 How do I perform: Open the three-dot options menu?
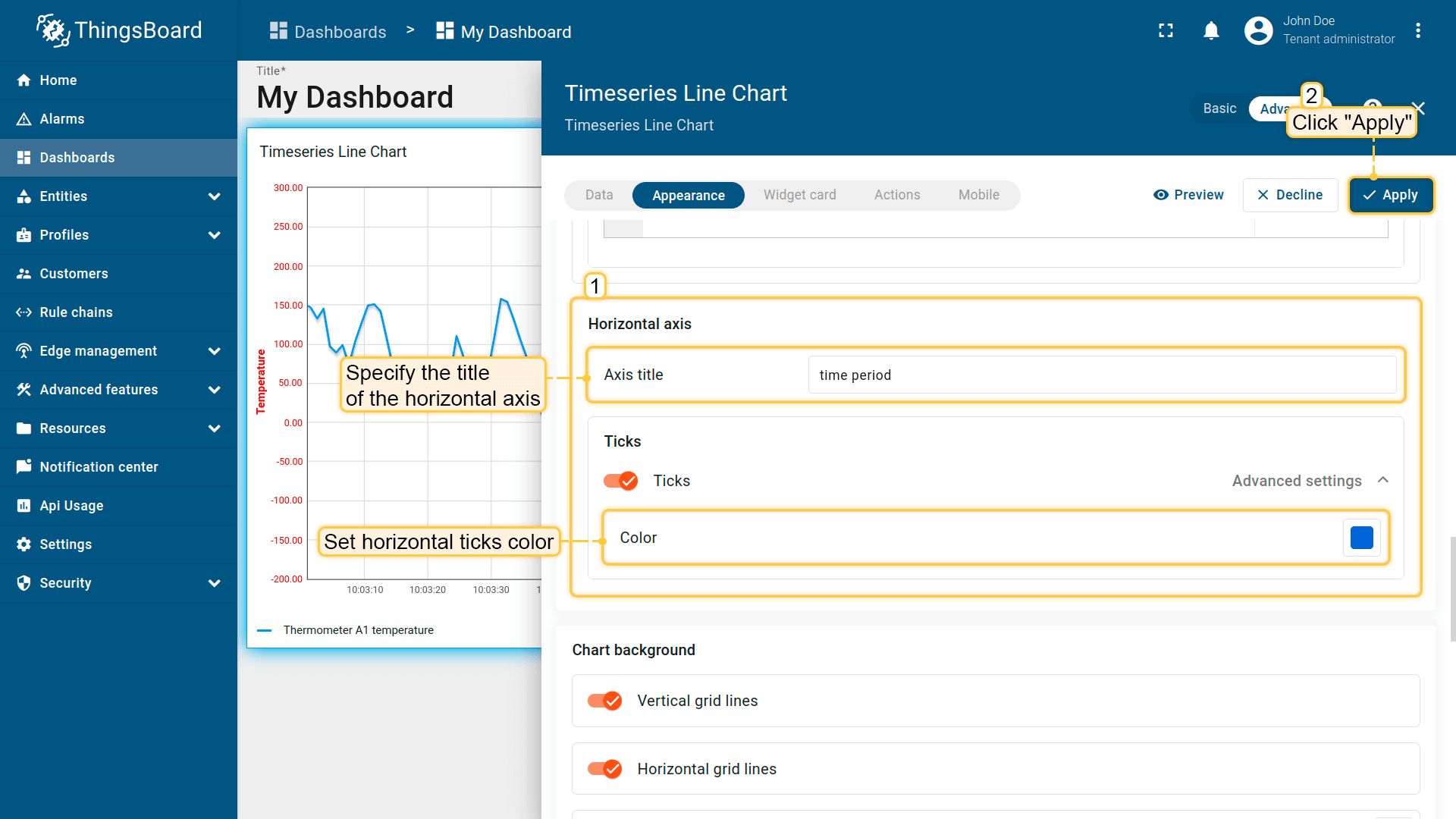1417,31
